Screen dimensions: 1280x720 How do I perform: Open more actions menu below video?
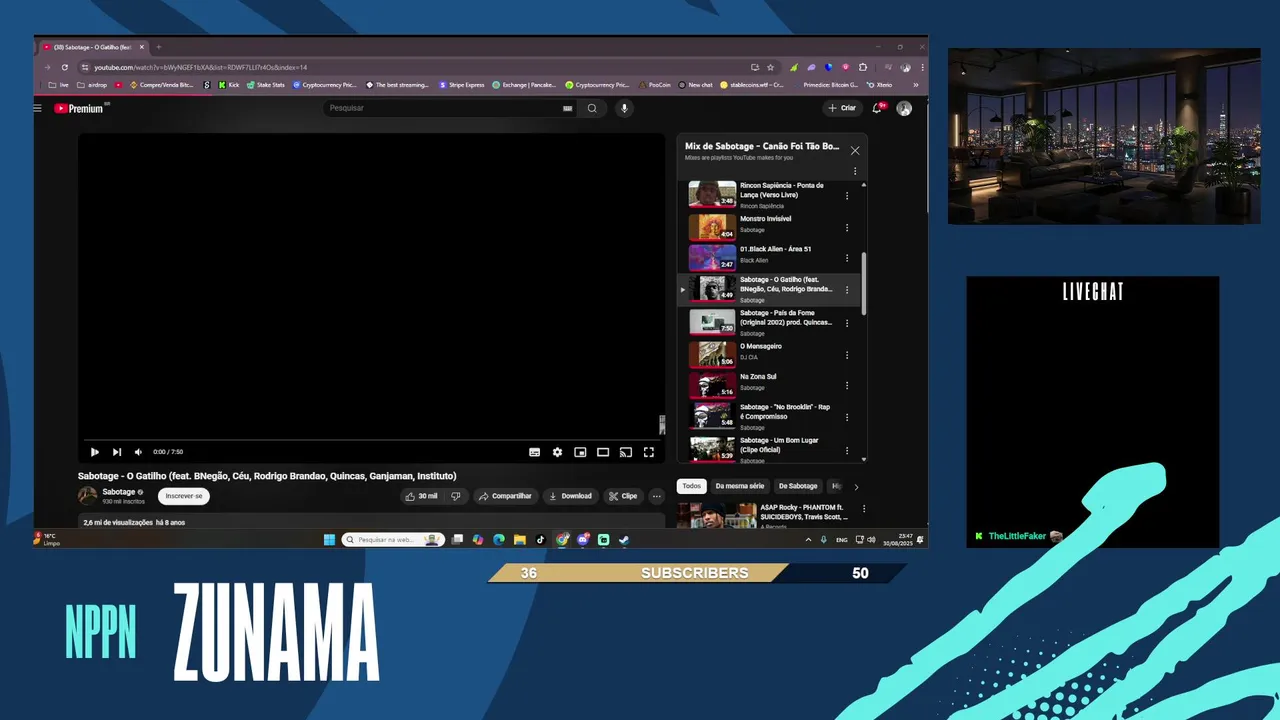[657, 496]
